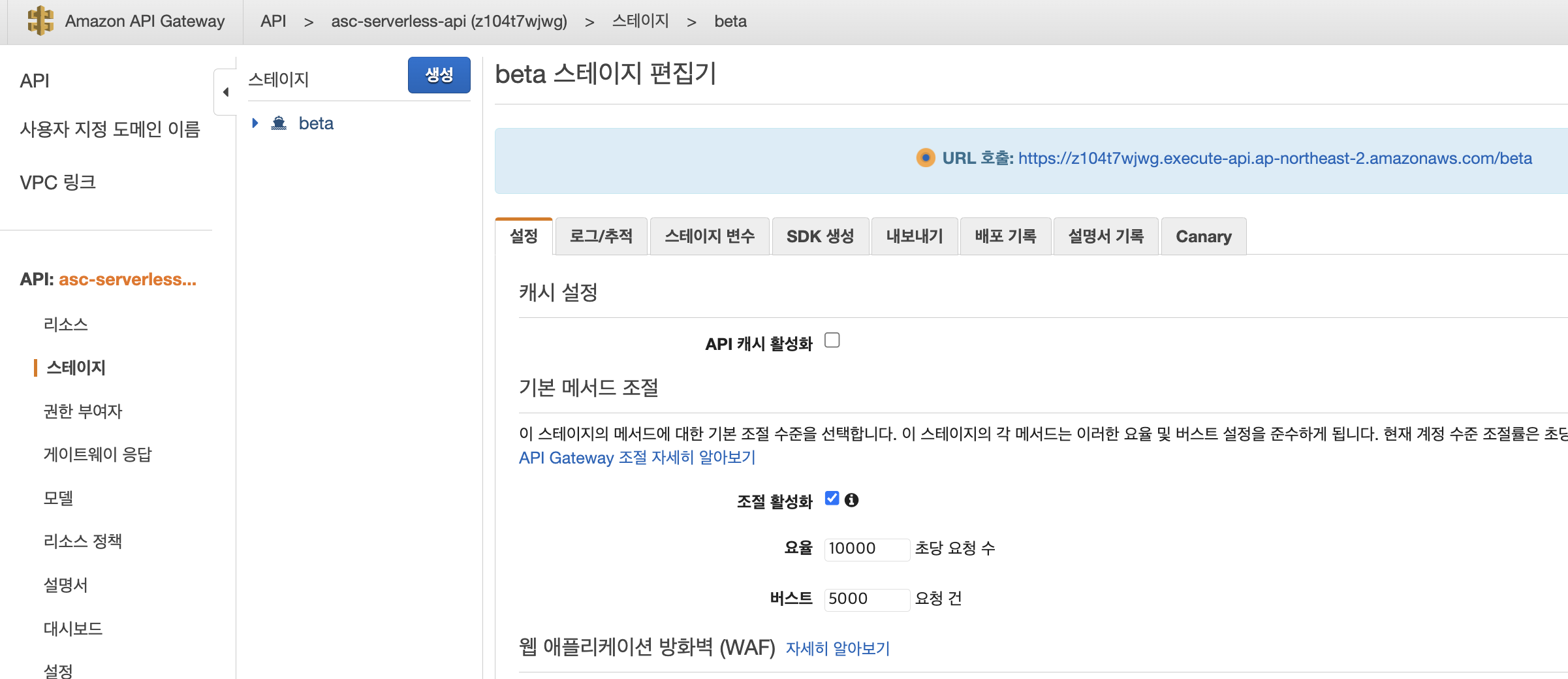
Task: Select the SDK 생성 tab
Action: [x=820, y=236]
